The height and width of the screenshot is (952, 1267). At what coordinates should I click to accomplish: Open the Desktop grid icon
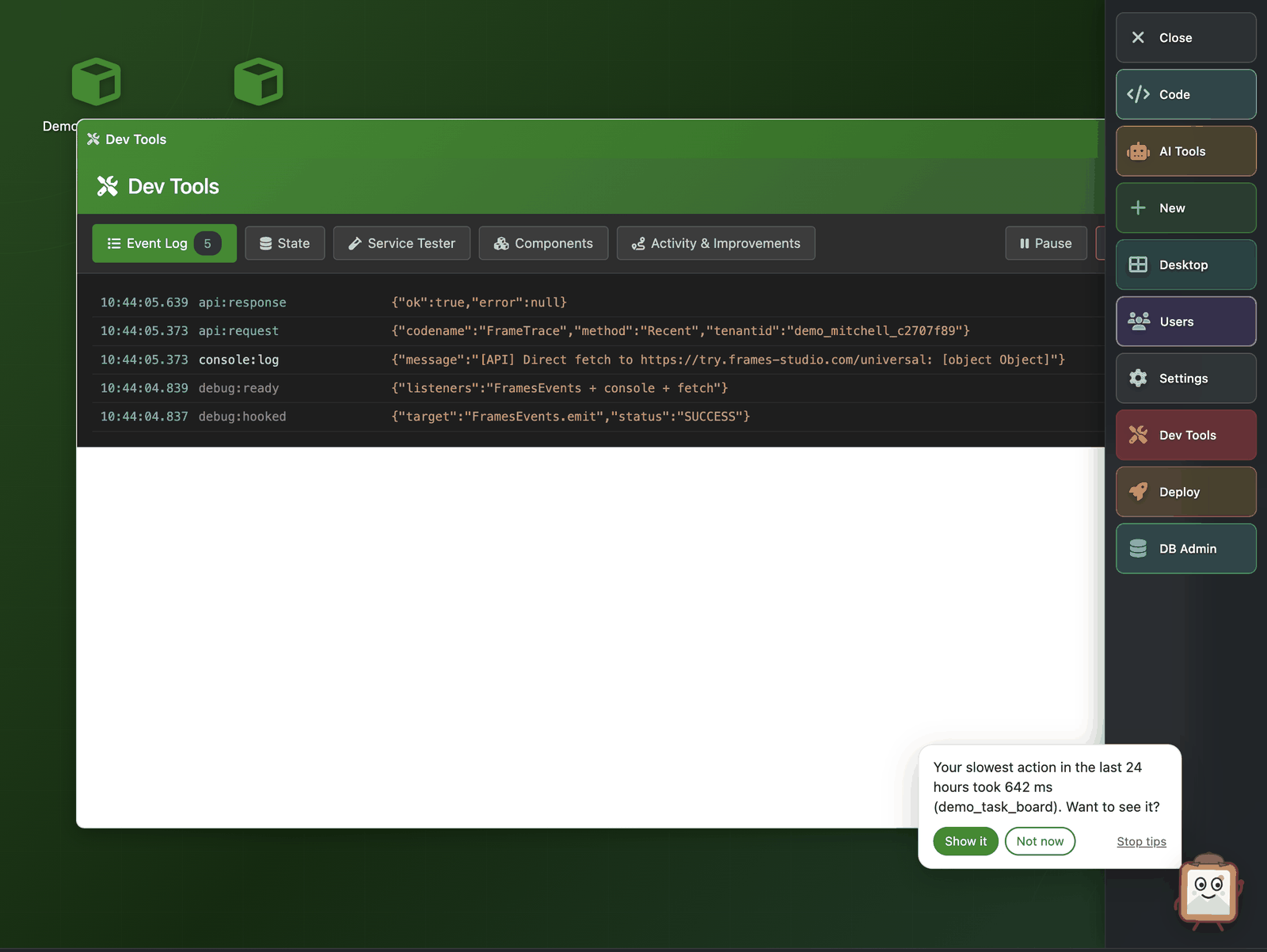pyautogui.click(x=1138, y=265)
